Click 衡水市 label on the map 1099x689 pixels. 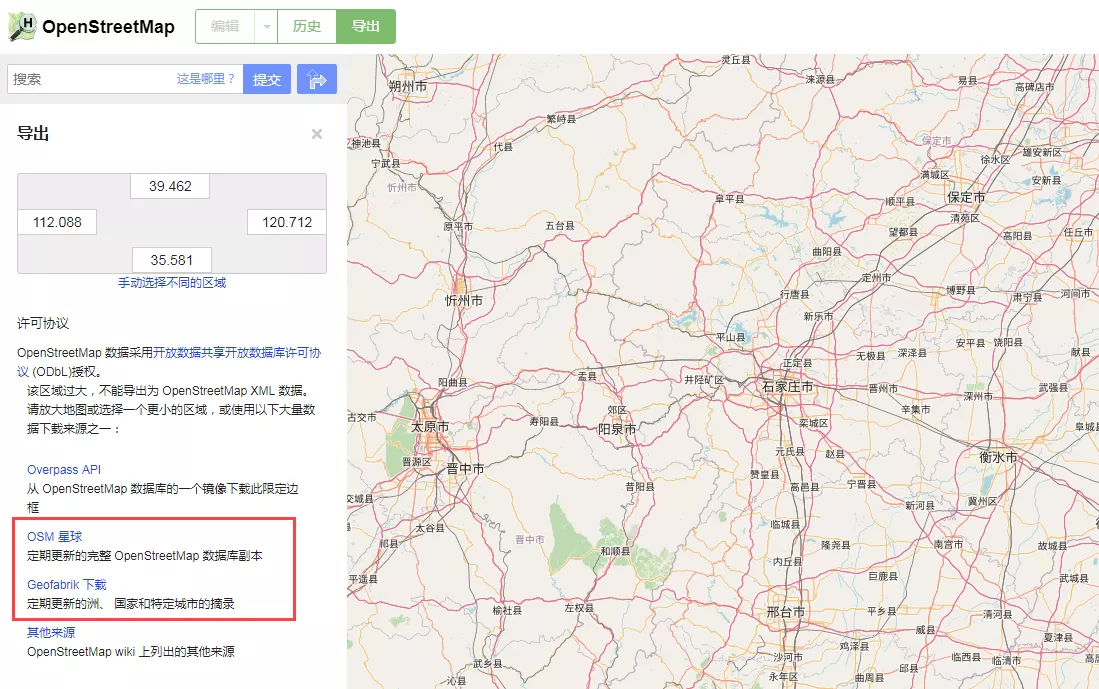click(x=998, y=457)
